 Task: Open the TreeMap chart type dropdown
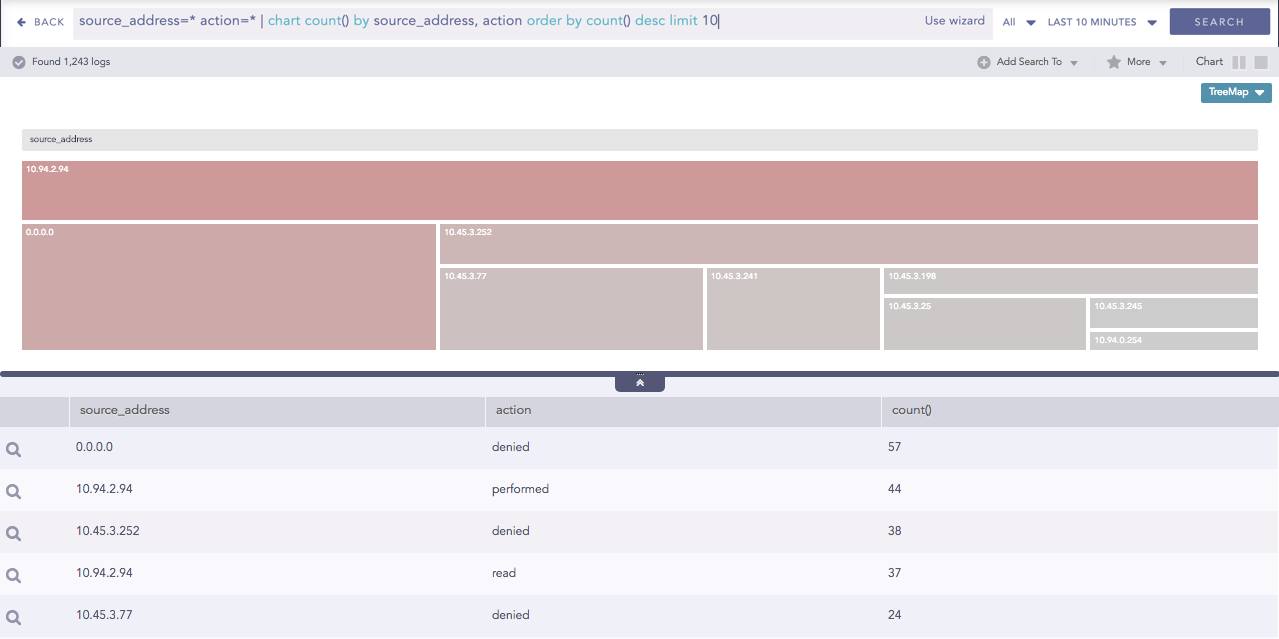[x=1235, y=92]
